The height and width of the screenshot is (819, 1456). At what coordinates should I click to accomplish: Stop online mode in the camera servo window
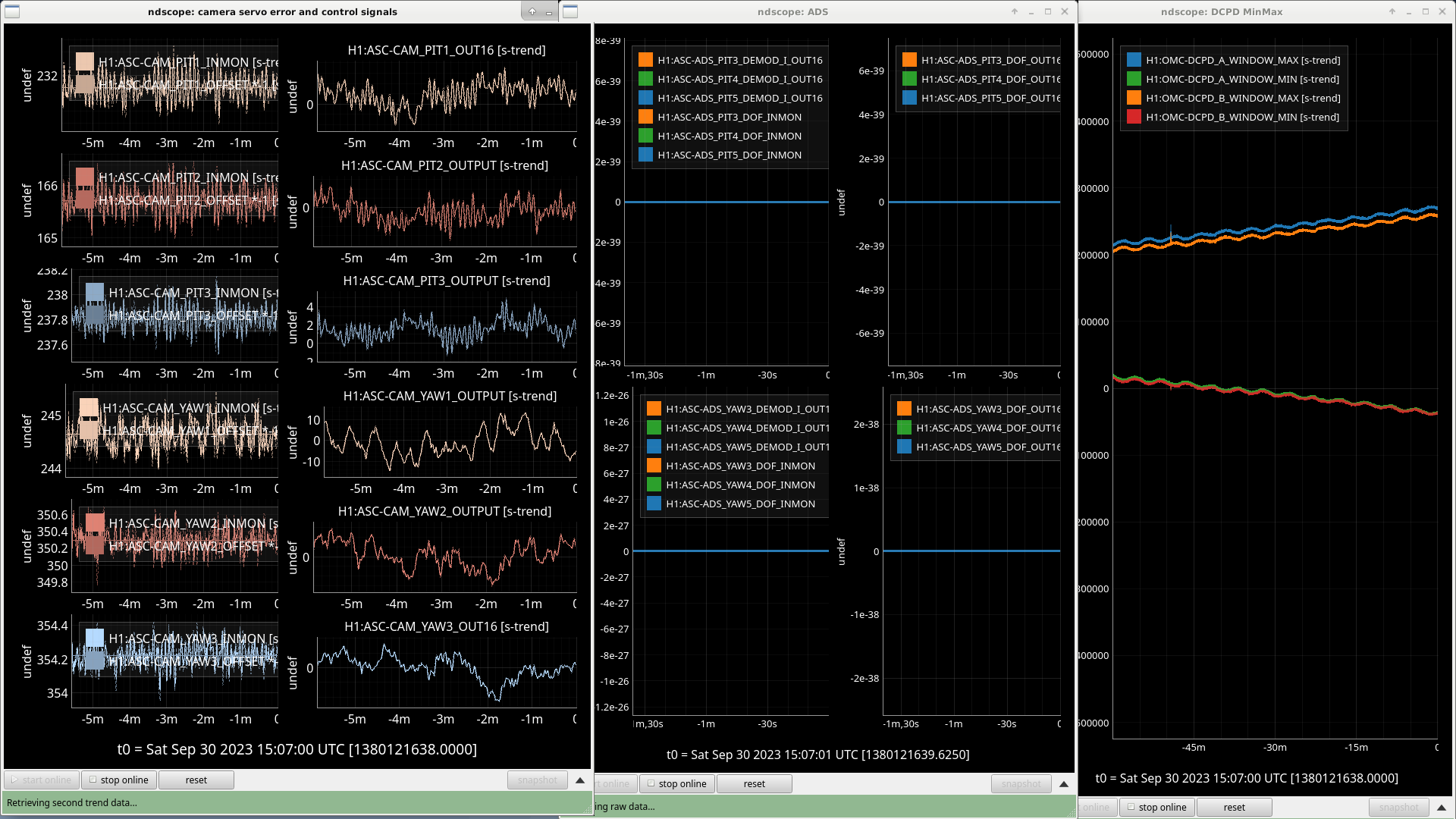point(119,780)
